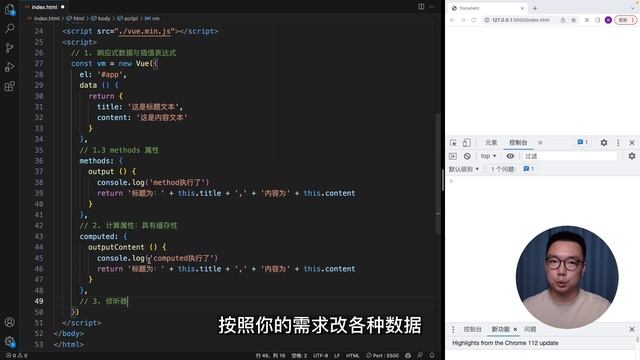Click the script breadcrumb item

(131, 18)
